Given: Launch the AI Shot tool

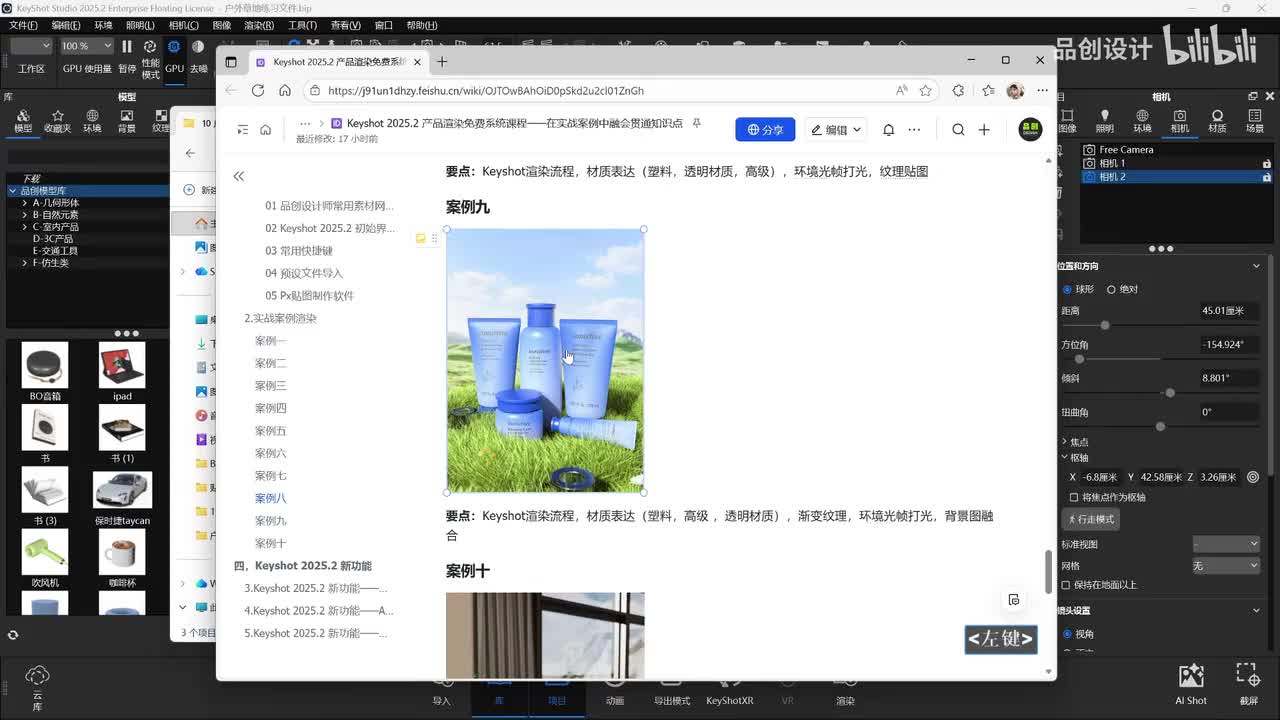Looking at the screenshot, I should coord(1191,685).
